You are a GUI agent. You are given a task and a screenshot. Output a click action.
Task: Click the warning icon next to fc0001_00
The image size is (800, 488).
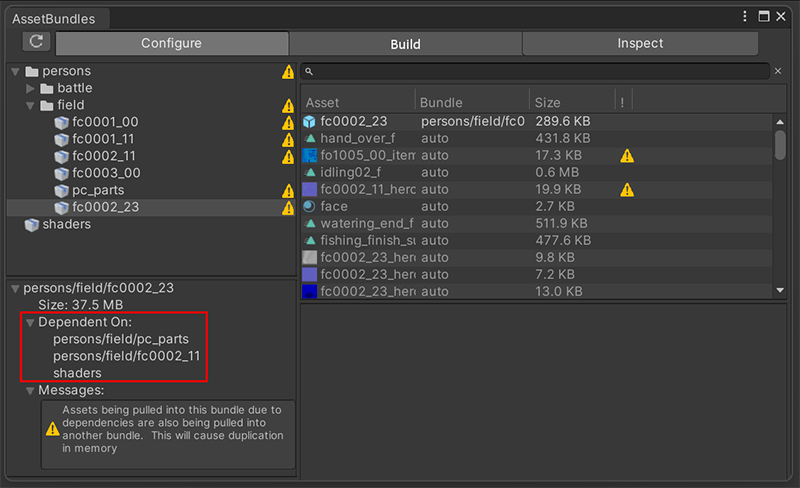[x=288, y=122]
